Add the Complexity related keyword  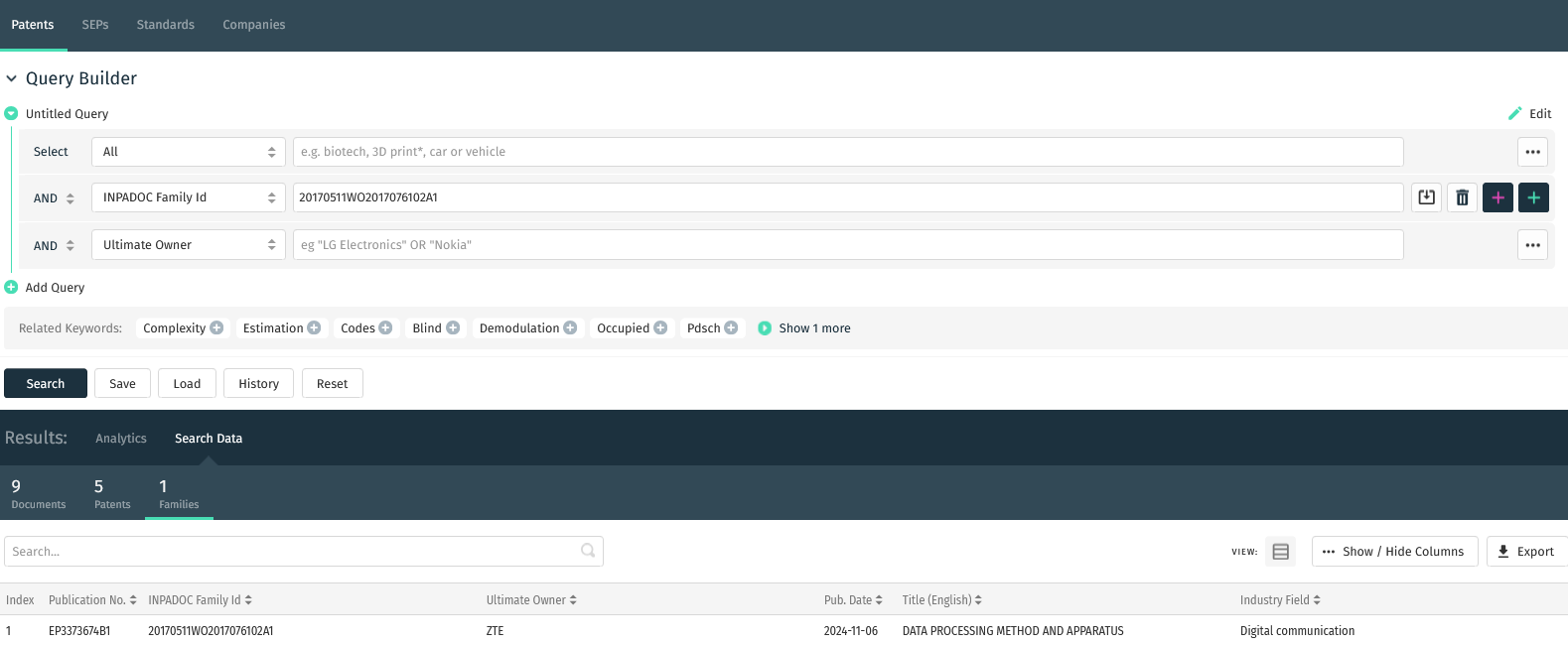(x=216, y=328)
